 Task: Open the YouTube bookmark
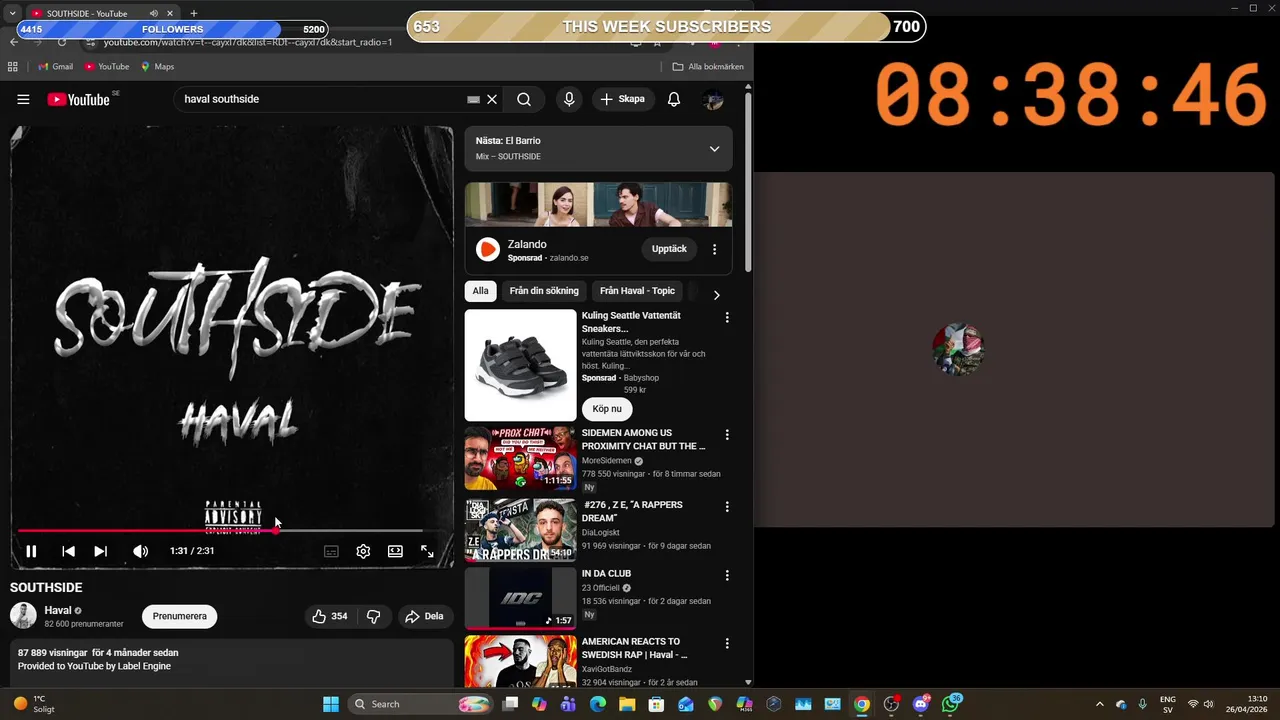tap(107, 66)
